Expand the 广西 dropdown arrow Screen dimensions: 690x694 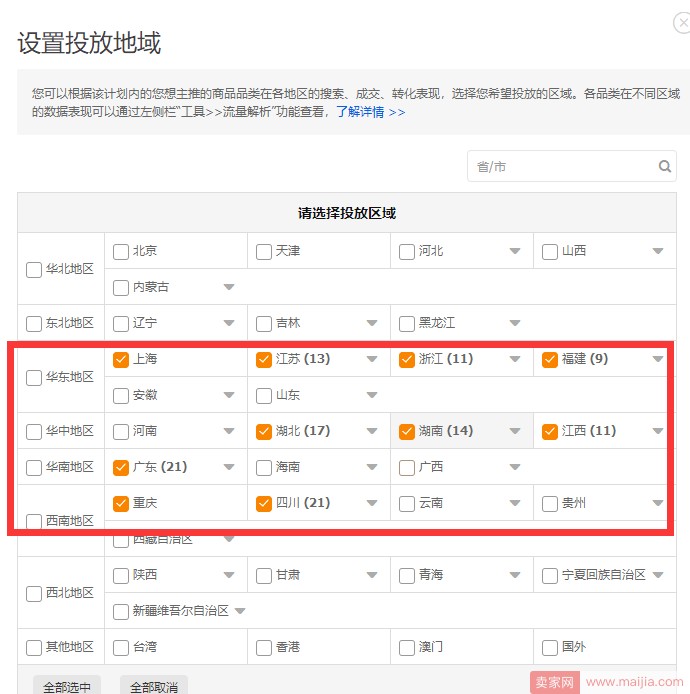(515, 467)
